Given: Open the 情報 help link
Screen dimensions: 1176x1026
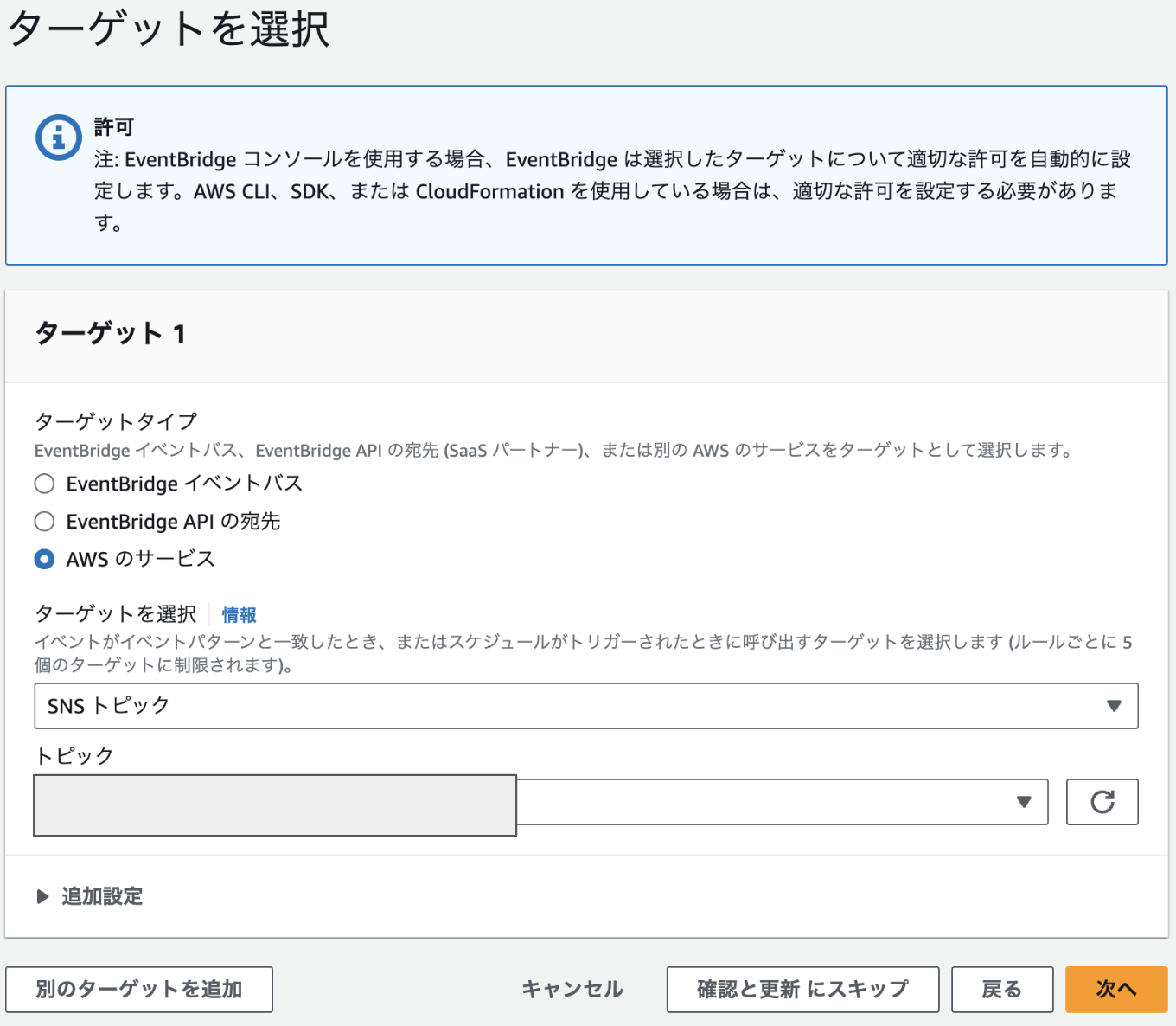Looking at the screenshot, I should (239, 614).
